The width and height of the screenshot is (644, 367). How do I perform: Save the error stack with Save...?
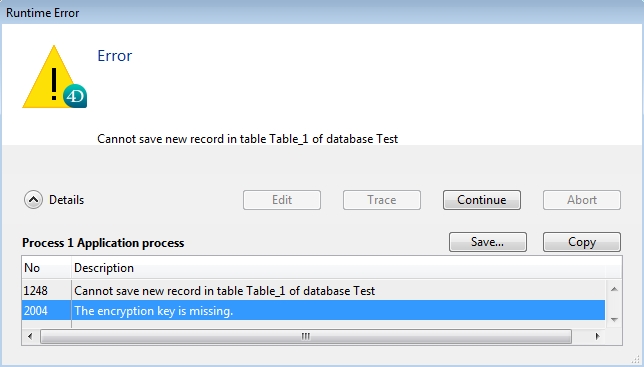click(488, 242)
